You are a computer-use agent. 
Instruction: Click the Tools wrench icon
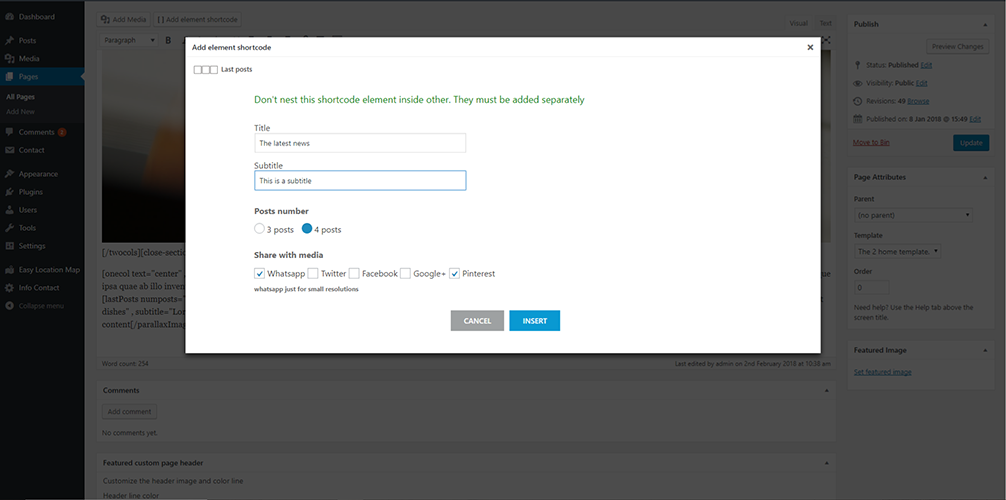point(9,228)
